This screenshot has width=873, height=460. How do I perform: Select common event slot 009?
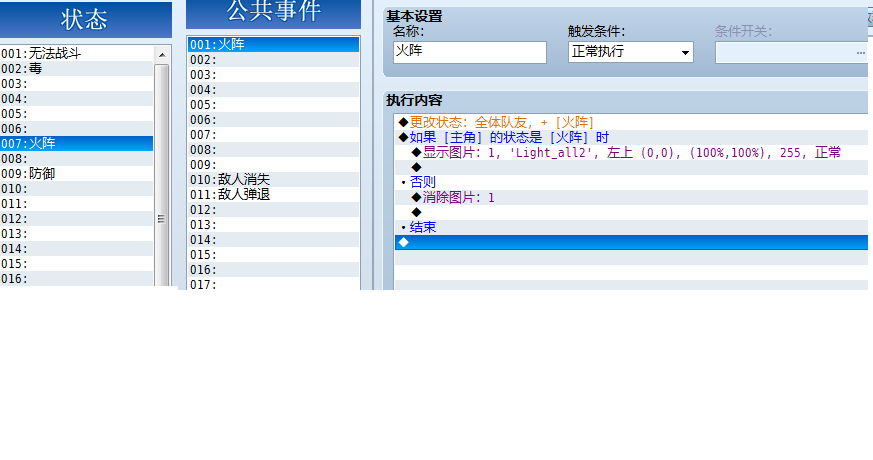pyautogui.click(x=273, y=165)
